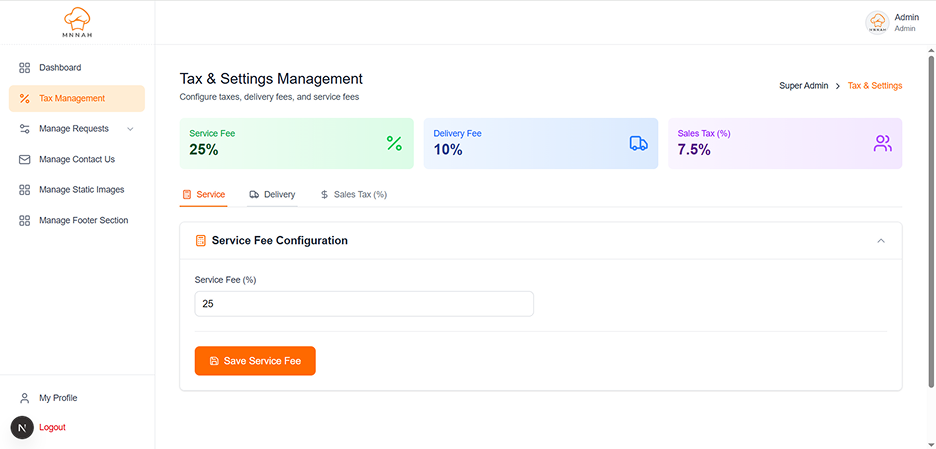This screenshot has height=449, width=936.
Task: Focus the Service Fee (%) input field
Action: 364,303
